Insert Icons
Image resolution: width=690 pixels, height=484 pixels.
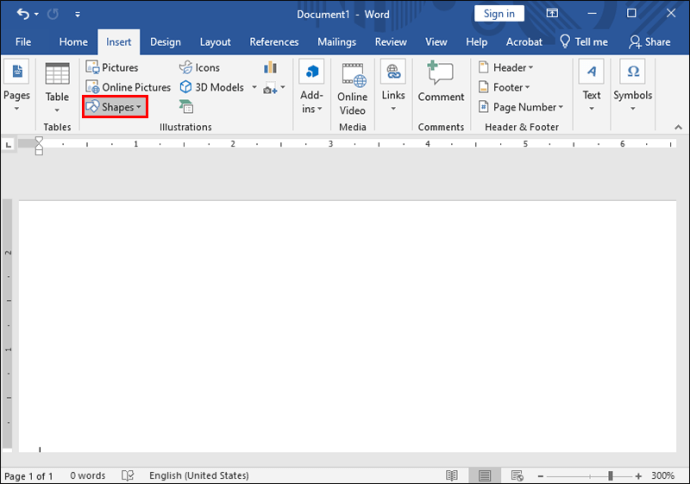199,67
